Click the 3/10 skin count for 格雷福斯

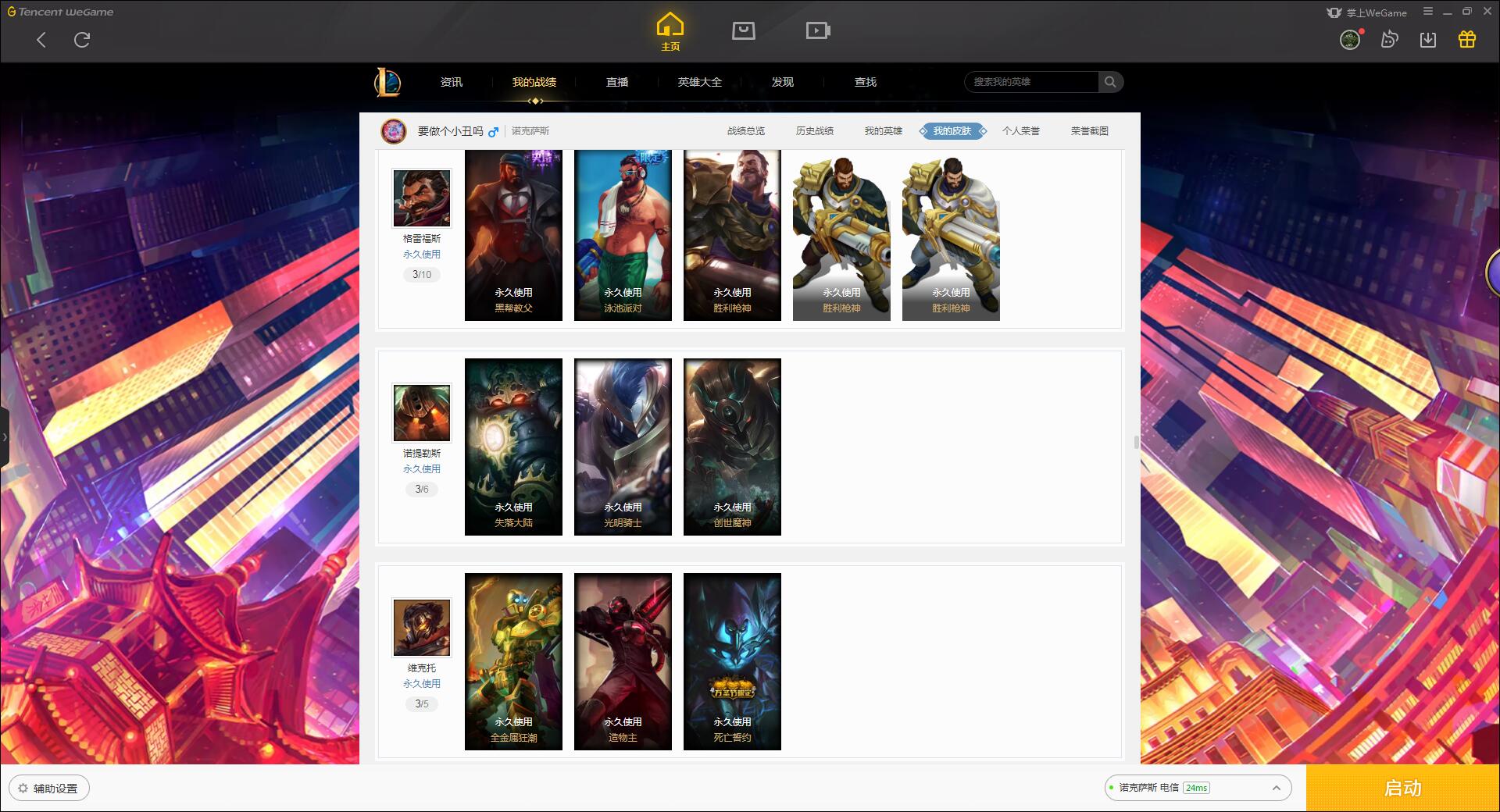click(x=422, y=275)
